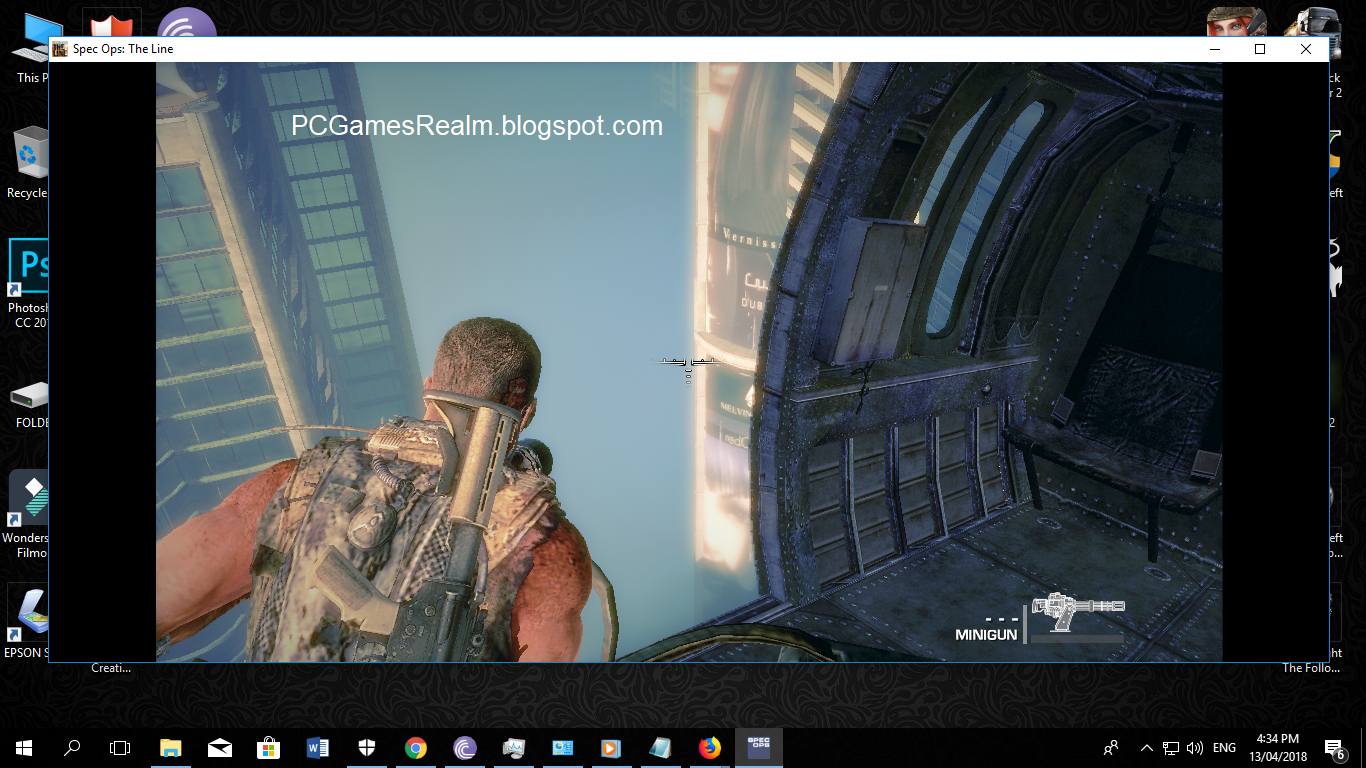Open the People icon in system tray
The width and height of the screenshot is (1366, 768).
pos(1111,748)
